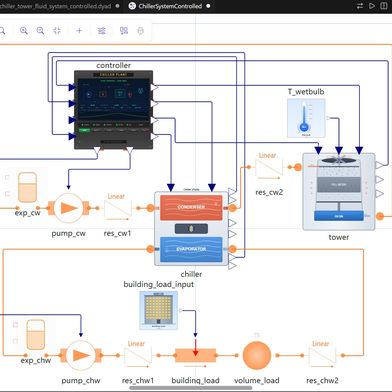Click the top input port of controller

tap(72, 87)
